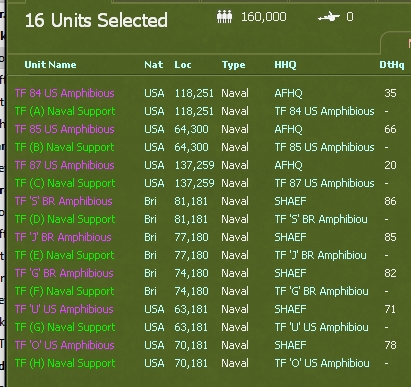Sort list by Loc column
This screenshot has width=411, height=387.
[x=183, y=65]
